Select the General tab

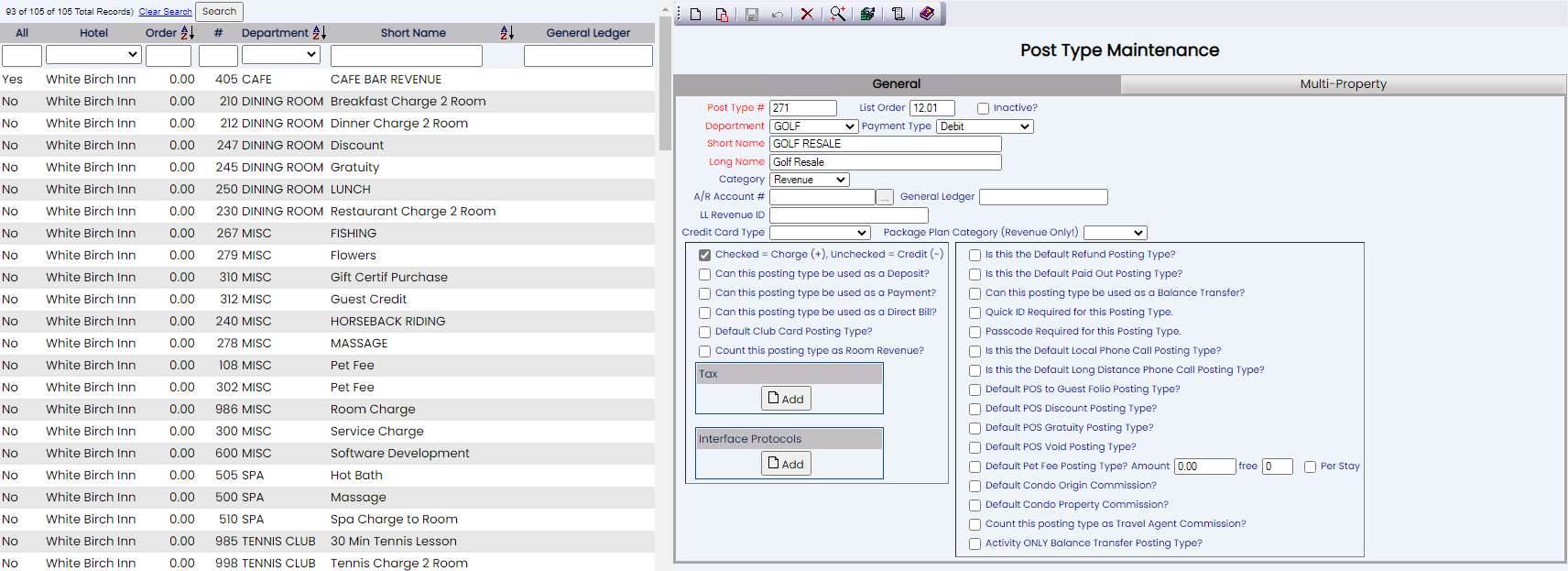pyautogui.click(x=896, y=84)
